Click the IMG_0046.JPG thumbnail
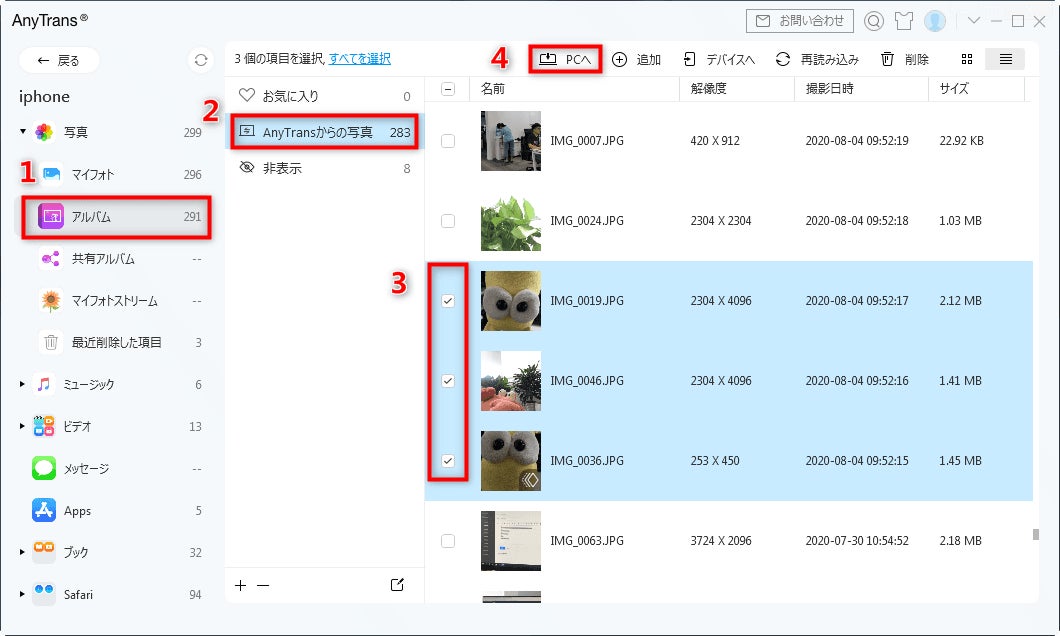 510,381
